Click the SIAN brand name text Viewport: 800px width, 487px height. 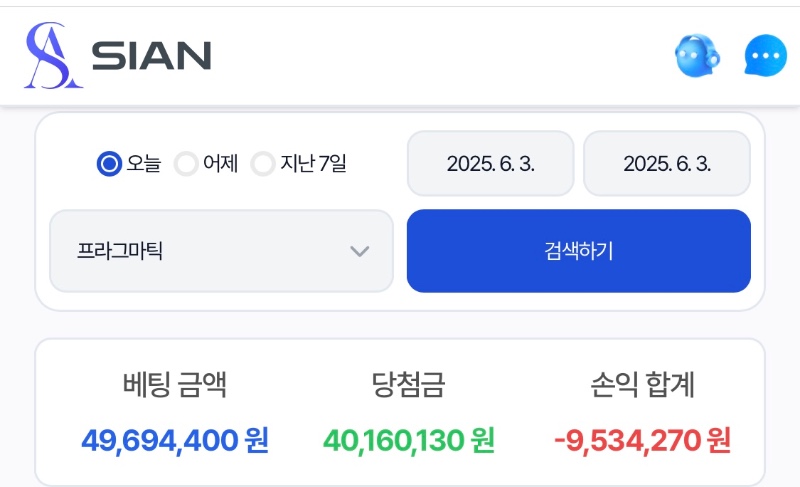(x=151, y=56)
